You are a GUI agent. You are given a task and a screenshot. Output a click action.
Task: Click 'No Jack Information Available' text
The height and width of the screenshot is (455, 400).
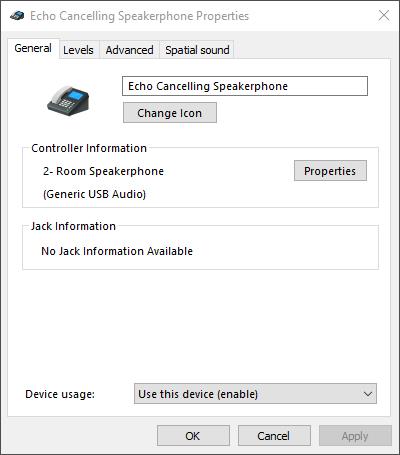(x=117, y=251)
